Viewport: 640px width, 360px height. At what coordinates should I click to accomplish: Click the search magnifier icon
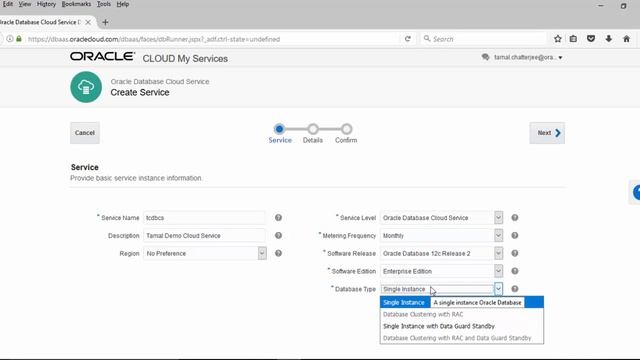(427, 39)
